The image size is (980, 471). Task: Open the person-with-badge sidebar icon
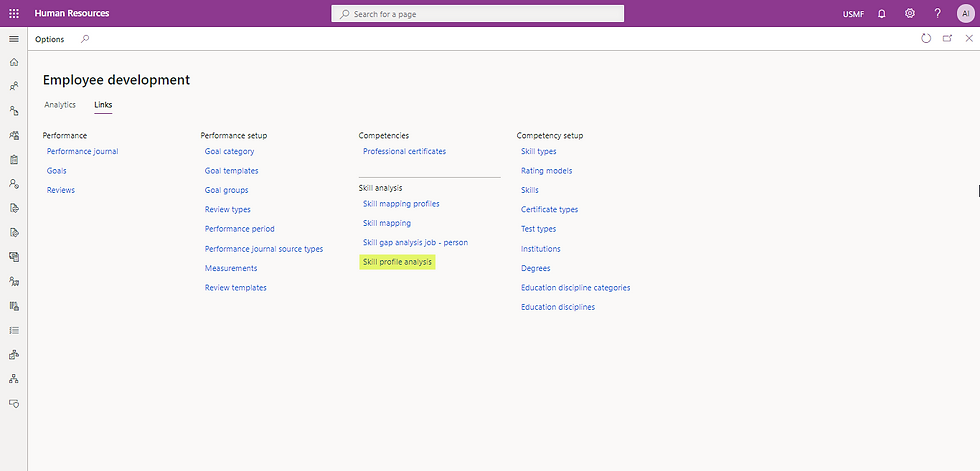pos(14,184)
